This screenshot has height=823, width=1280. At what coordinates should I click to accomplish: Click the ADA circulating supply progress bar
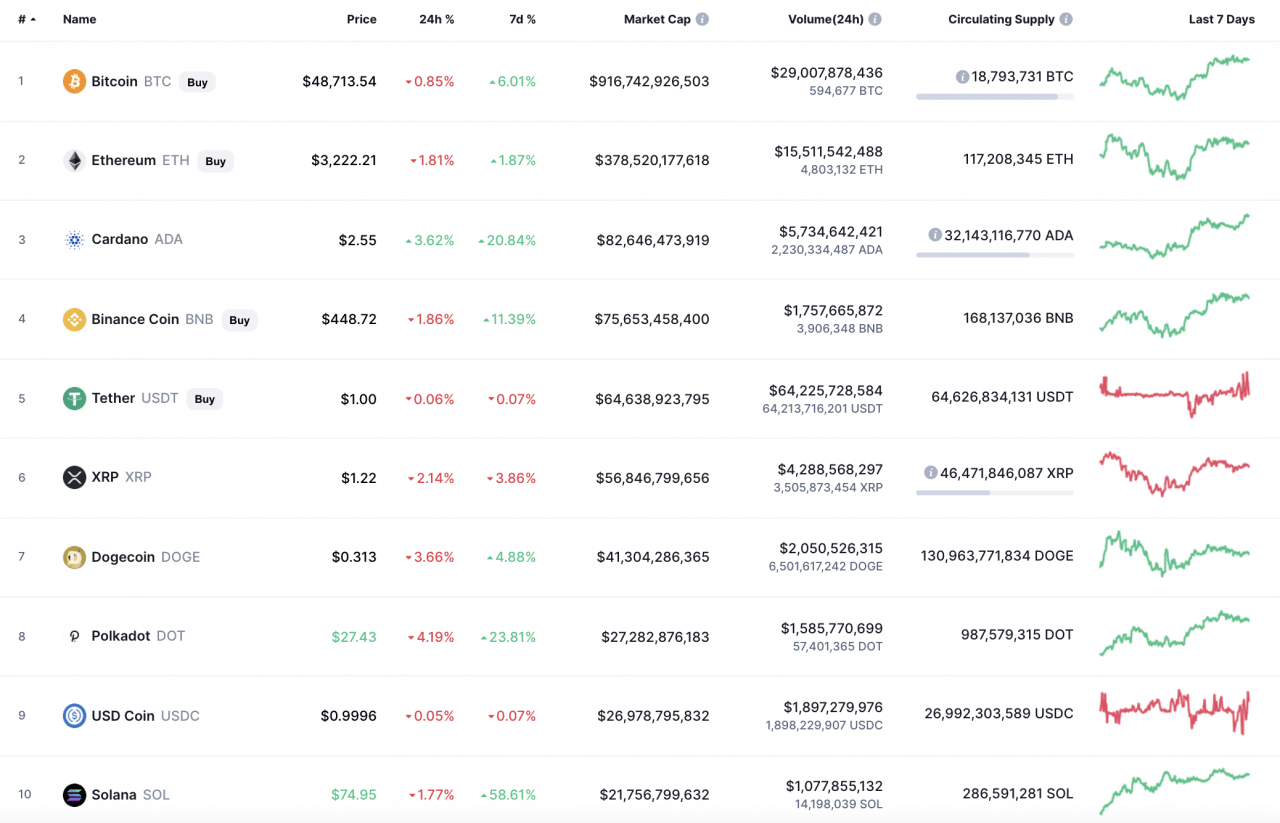click(993, 254)
